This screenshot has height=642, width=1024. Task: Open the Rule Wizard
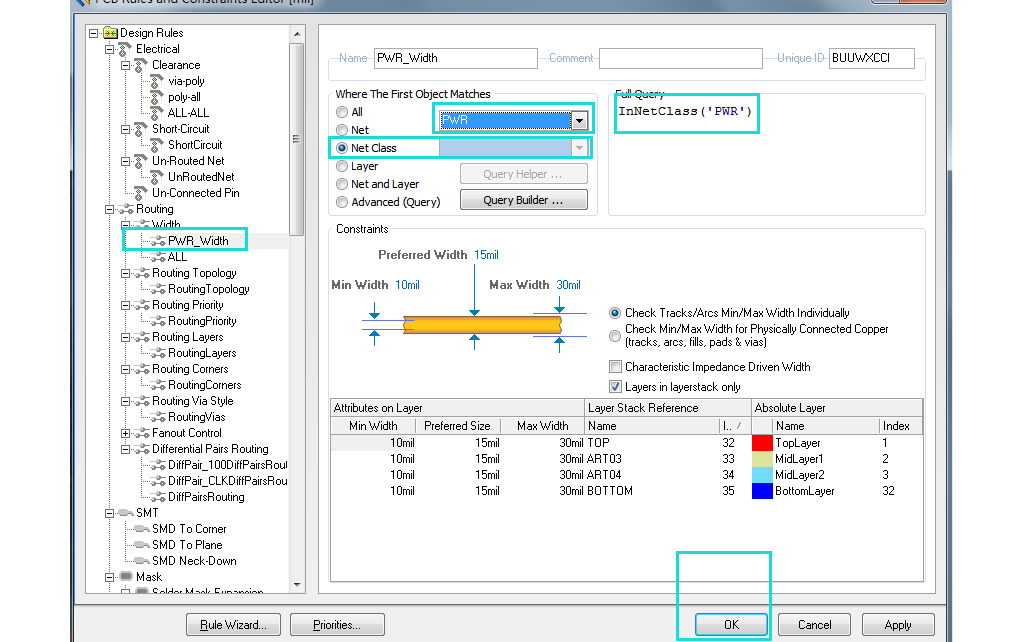click(233, 624)
